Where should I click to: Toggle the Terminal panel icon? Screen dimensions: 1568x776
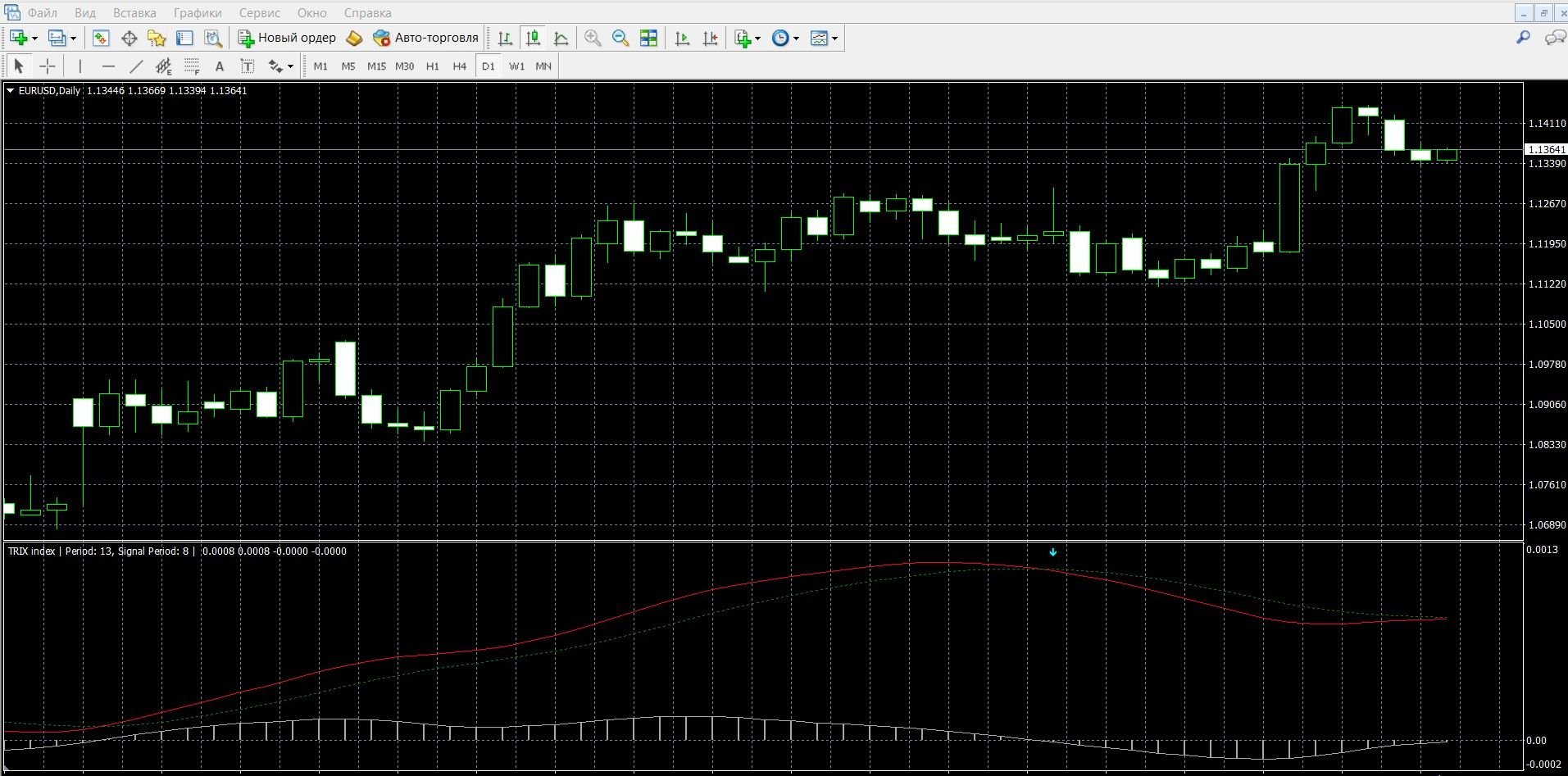184,38
